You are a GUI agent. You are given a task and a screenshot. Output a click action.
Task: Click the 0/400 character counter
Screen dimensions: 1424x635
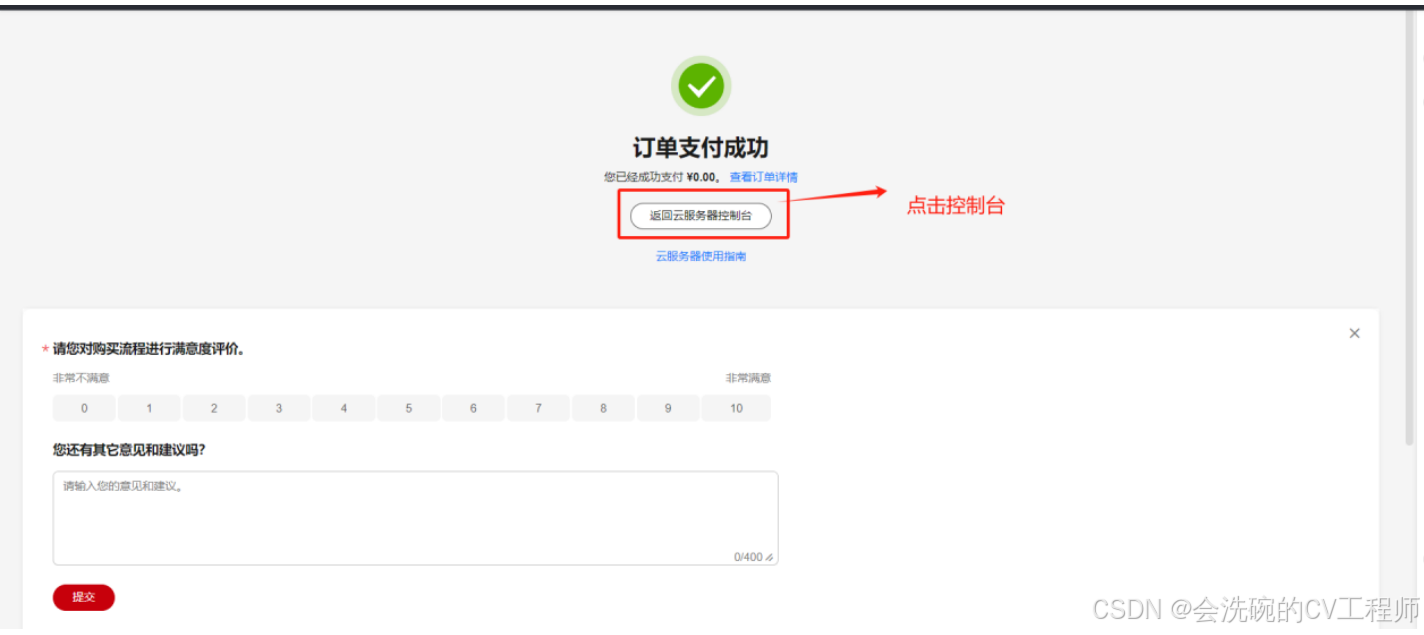point(748,557)
